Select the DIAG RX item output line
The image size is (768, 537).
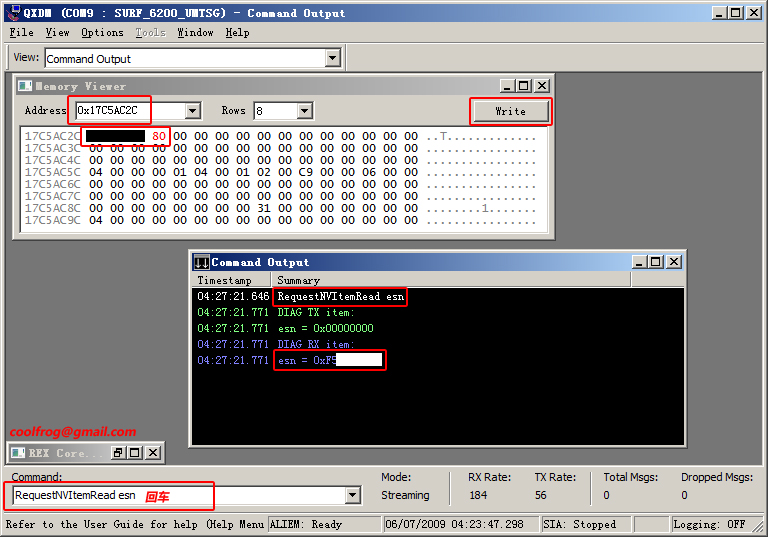[x=438, y=344]
